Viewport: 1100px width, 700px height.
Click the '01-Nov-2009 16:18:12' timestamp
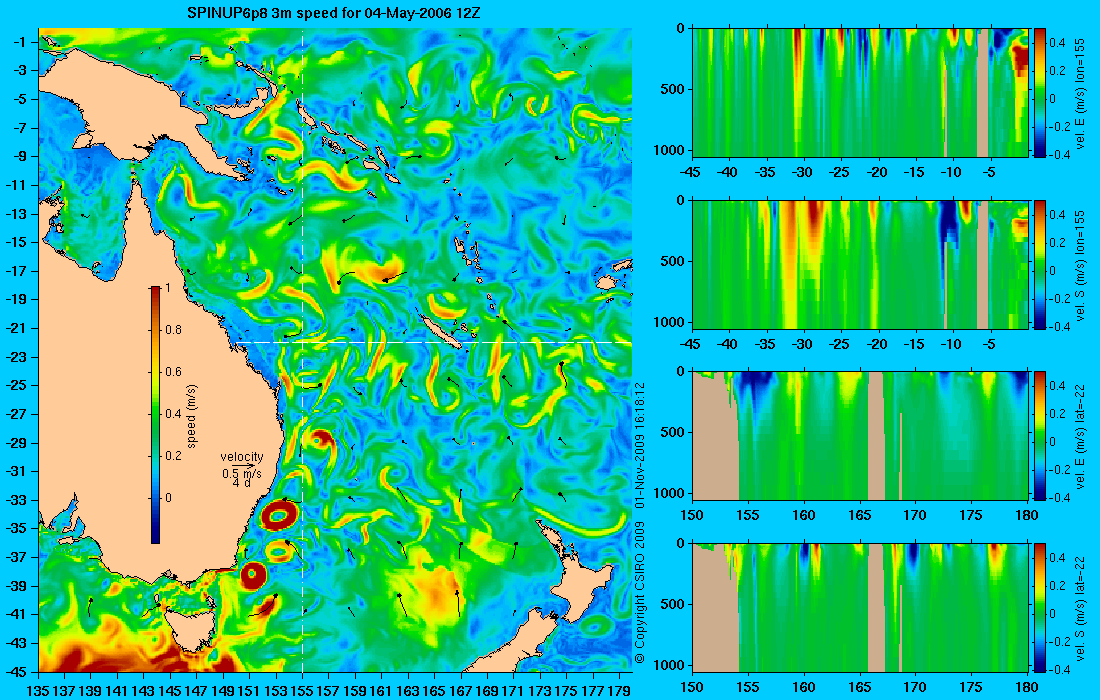[639, 445]
